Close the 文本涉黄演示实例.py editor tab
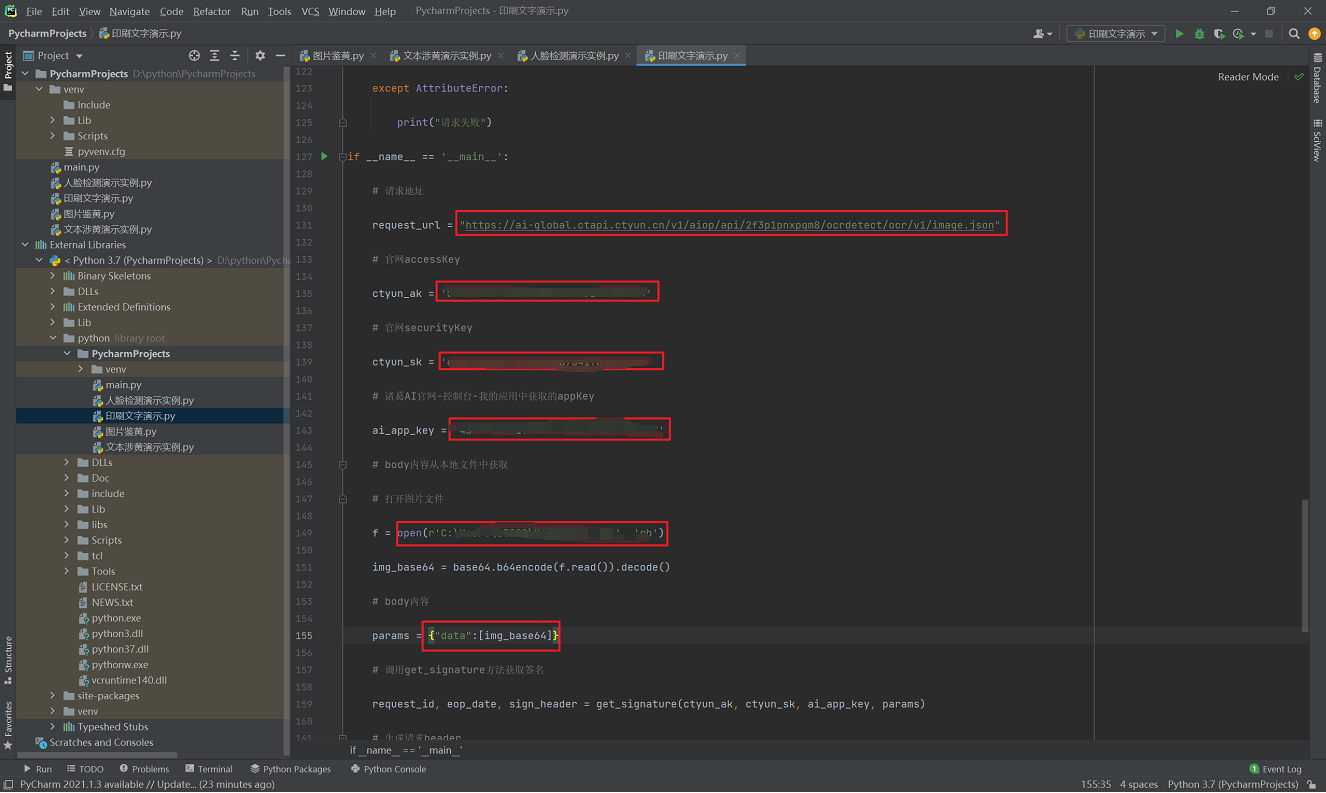This screenshot has width=1326, height=793. point(500,56)
